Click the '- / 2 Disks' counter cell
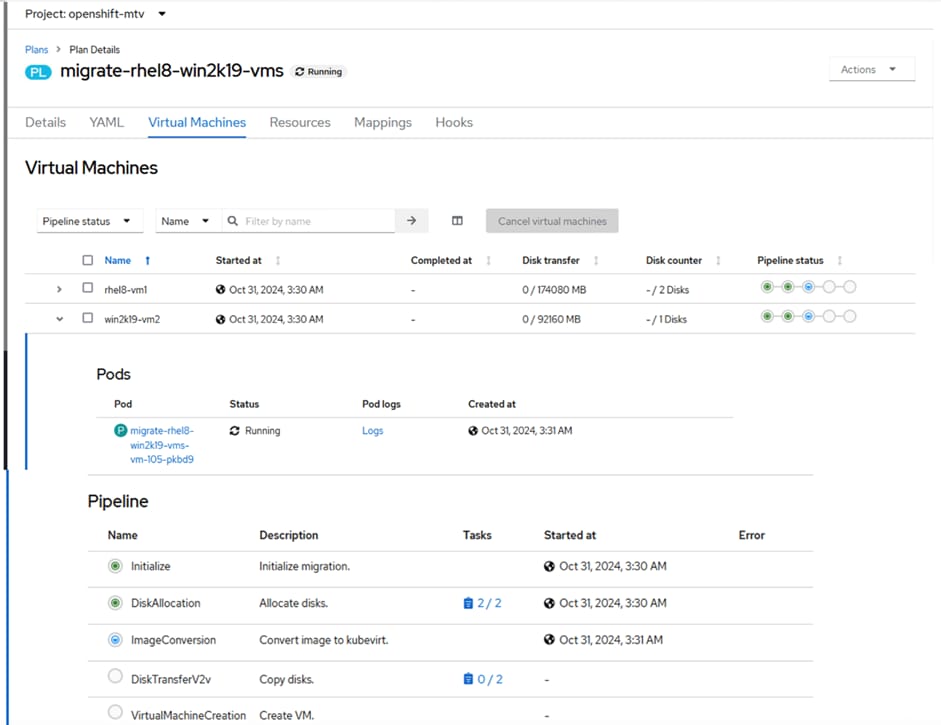The height and width of the screenshot is (725, 941). pyautogui.click(x=667, y=290)
